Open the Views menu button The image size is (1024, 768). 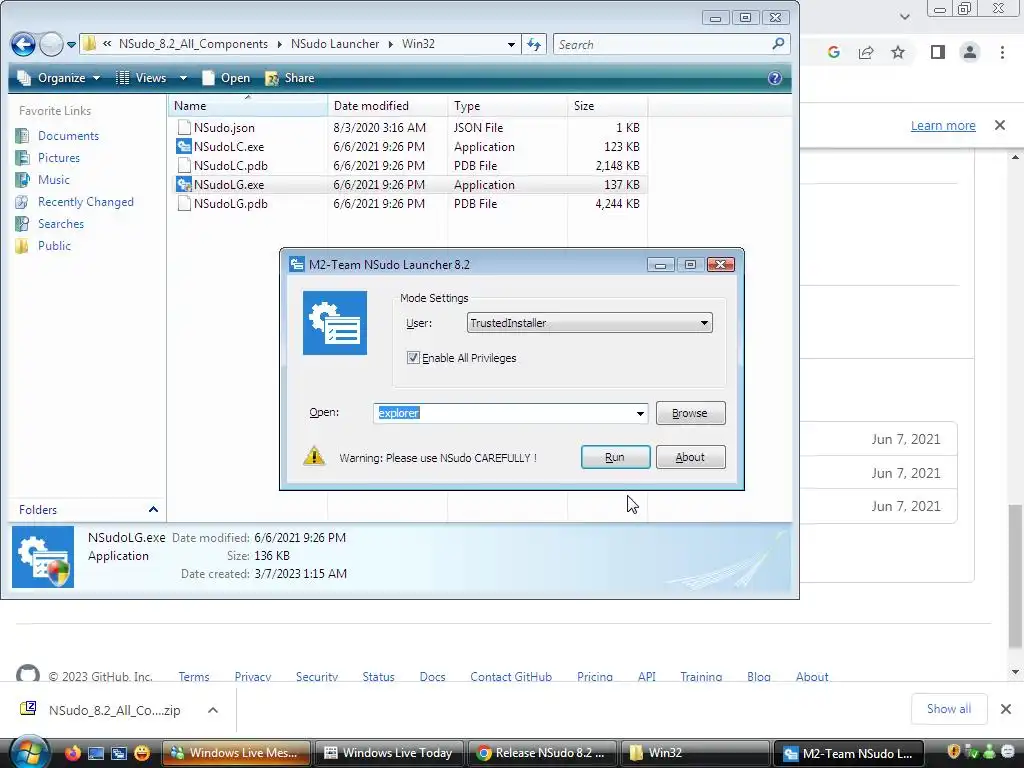pos(142,78)
